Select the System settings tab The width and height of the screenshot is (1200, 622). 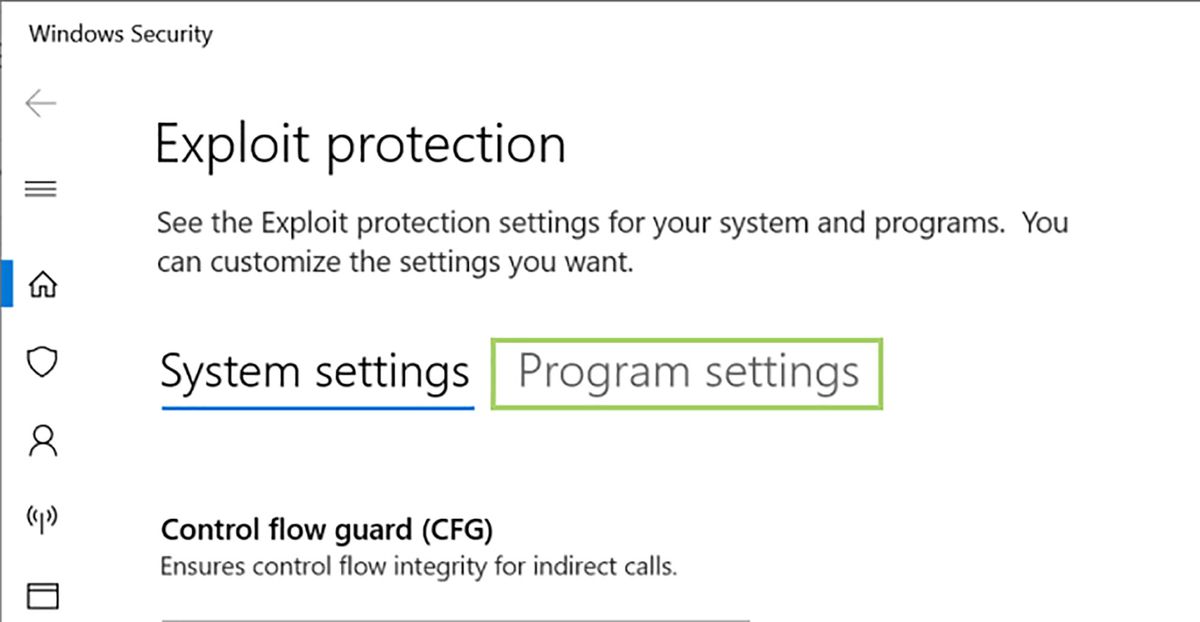coord(315,372)
